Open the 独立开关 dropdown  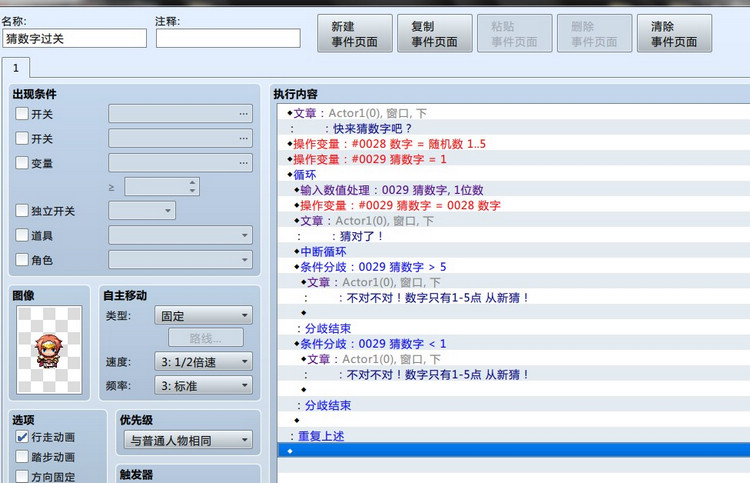click(142, 210)
